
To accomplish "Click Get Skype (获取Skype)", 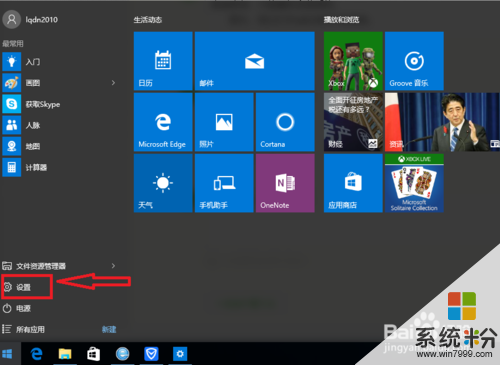I will [60, 104].
